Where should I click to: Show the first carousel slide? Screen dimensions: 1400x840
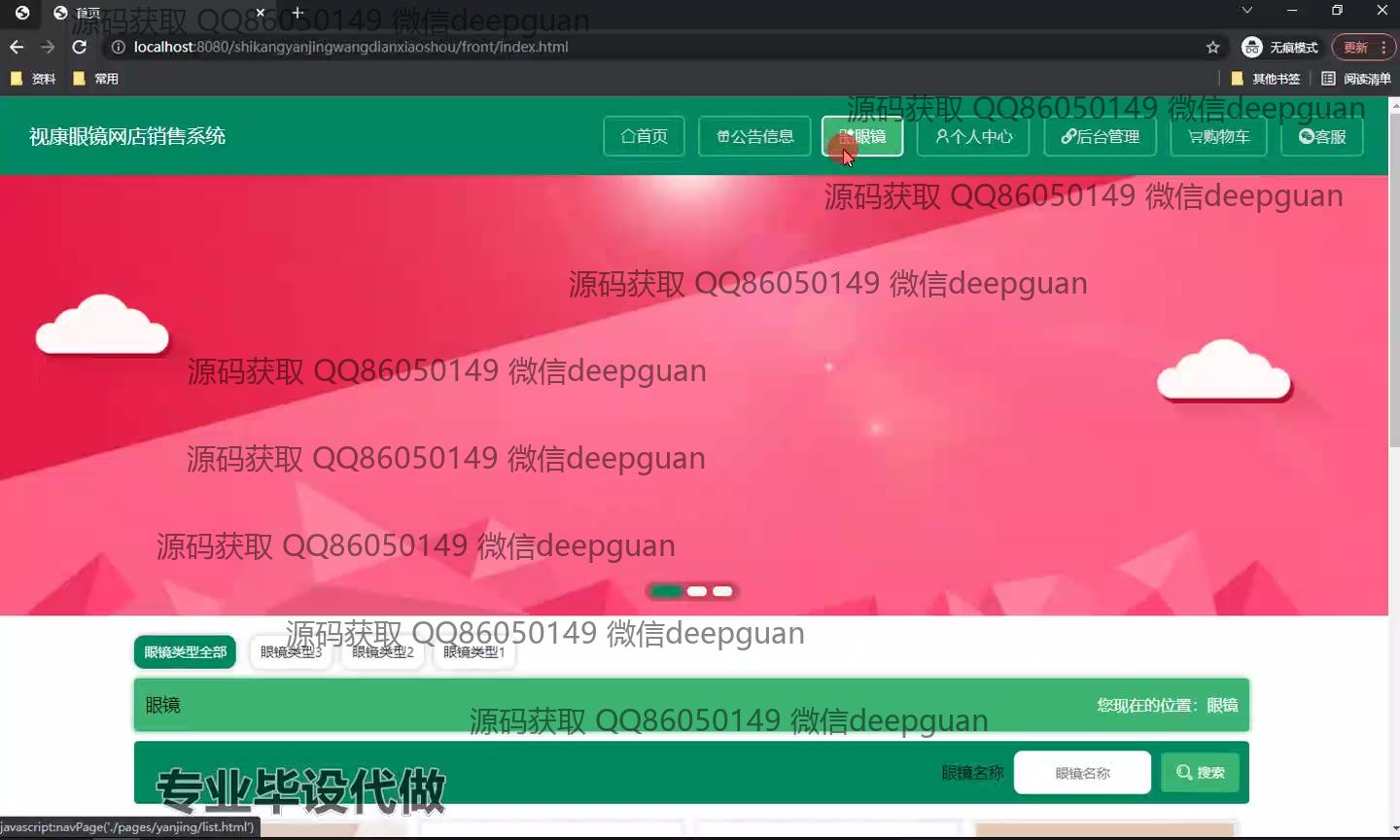point(667,591)
